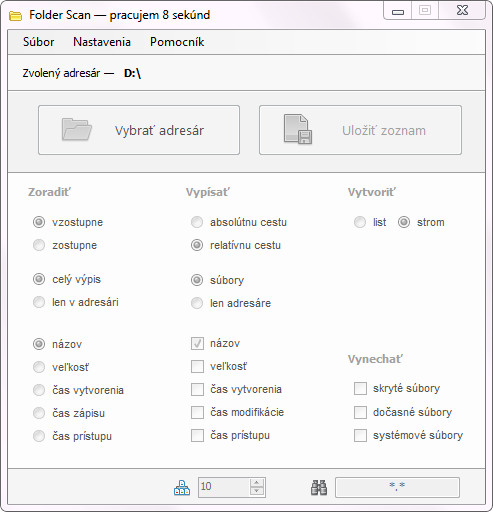Viewport: 493px width, 512px height.
Task: Click the Folder Scan title bar icon
Action: (x=15, y=16)
